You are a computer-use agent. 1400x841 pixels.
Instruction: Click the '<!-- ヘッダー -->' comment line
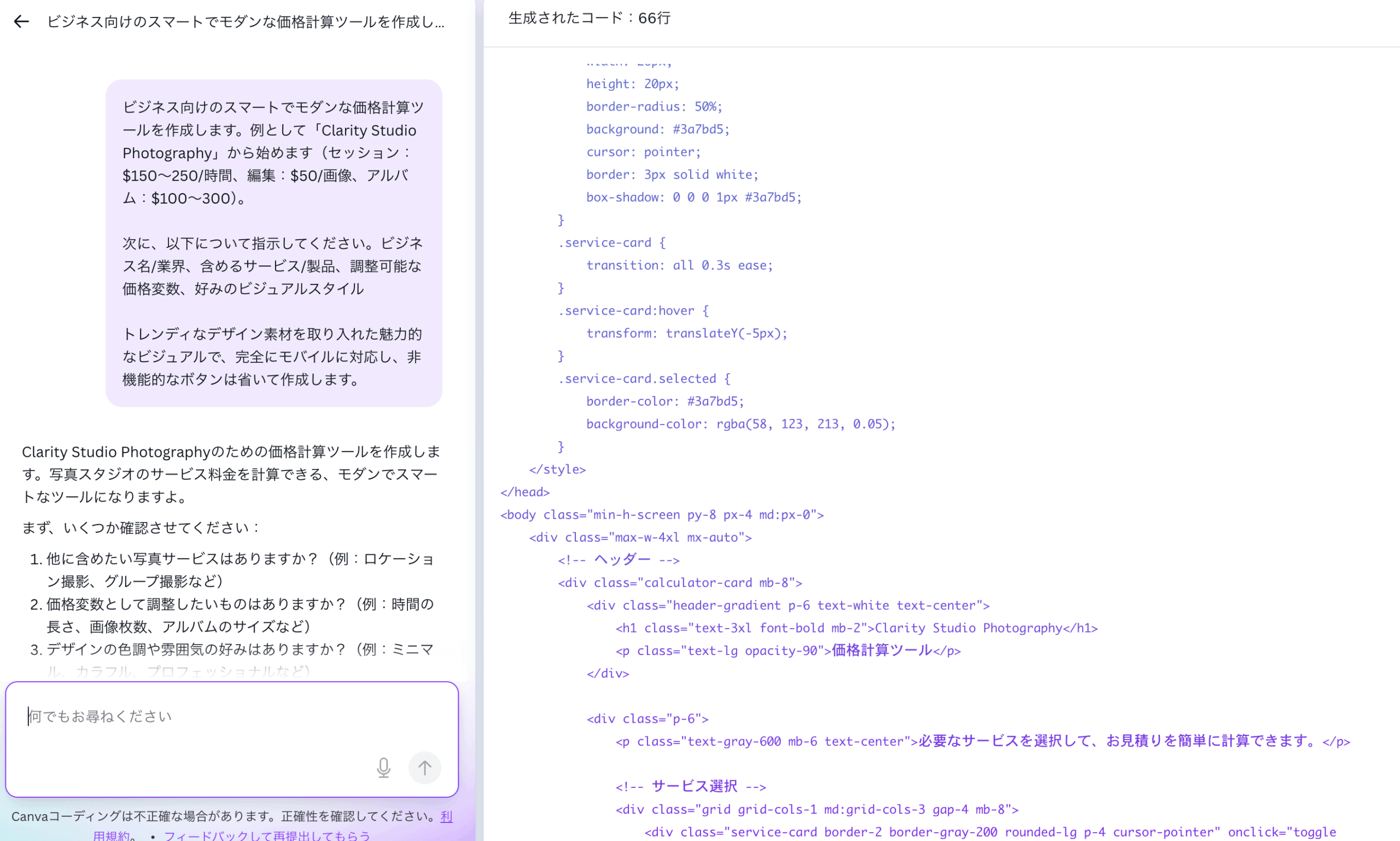(x=619, y=560)
